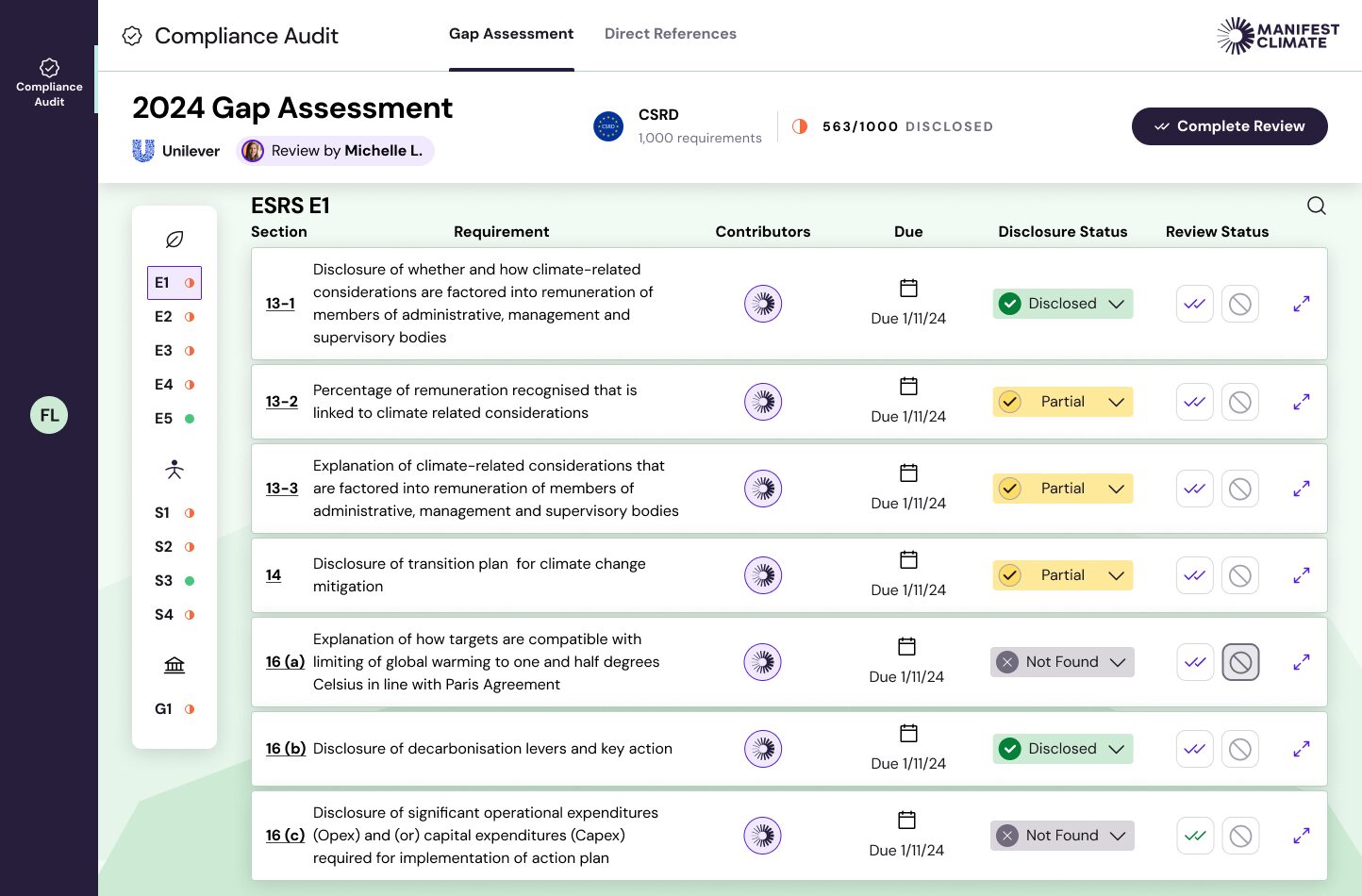Click Compliance Audit sidebar icon
1362x896 pixels.
49,81
